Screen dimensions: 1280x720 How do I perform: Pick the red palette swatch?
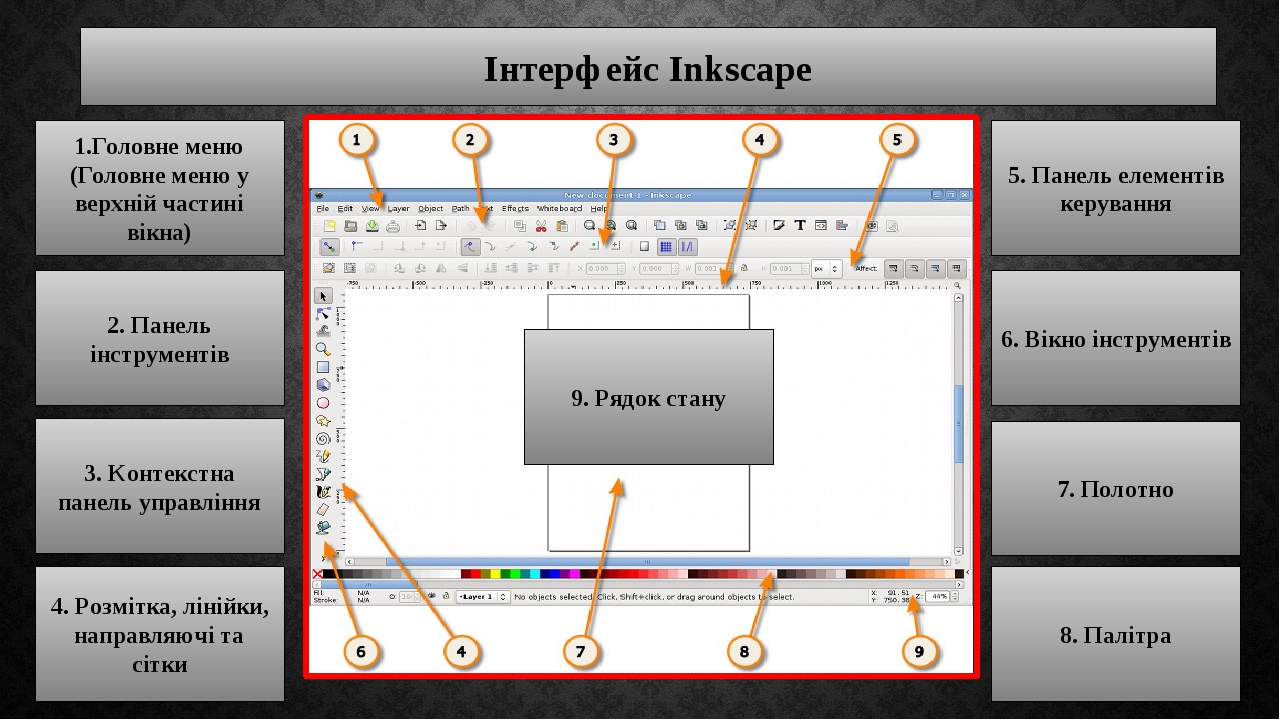pos(476,574)
